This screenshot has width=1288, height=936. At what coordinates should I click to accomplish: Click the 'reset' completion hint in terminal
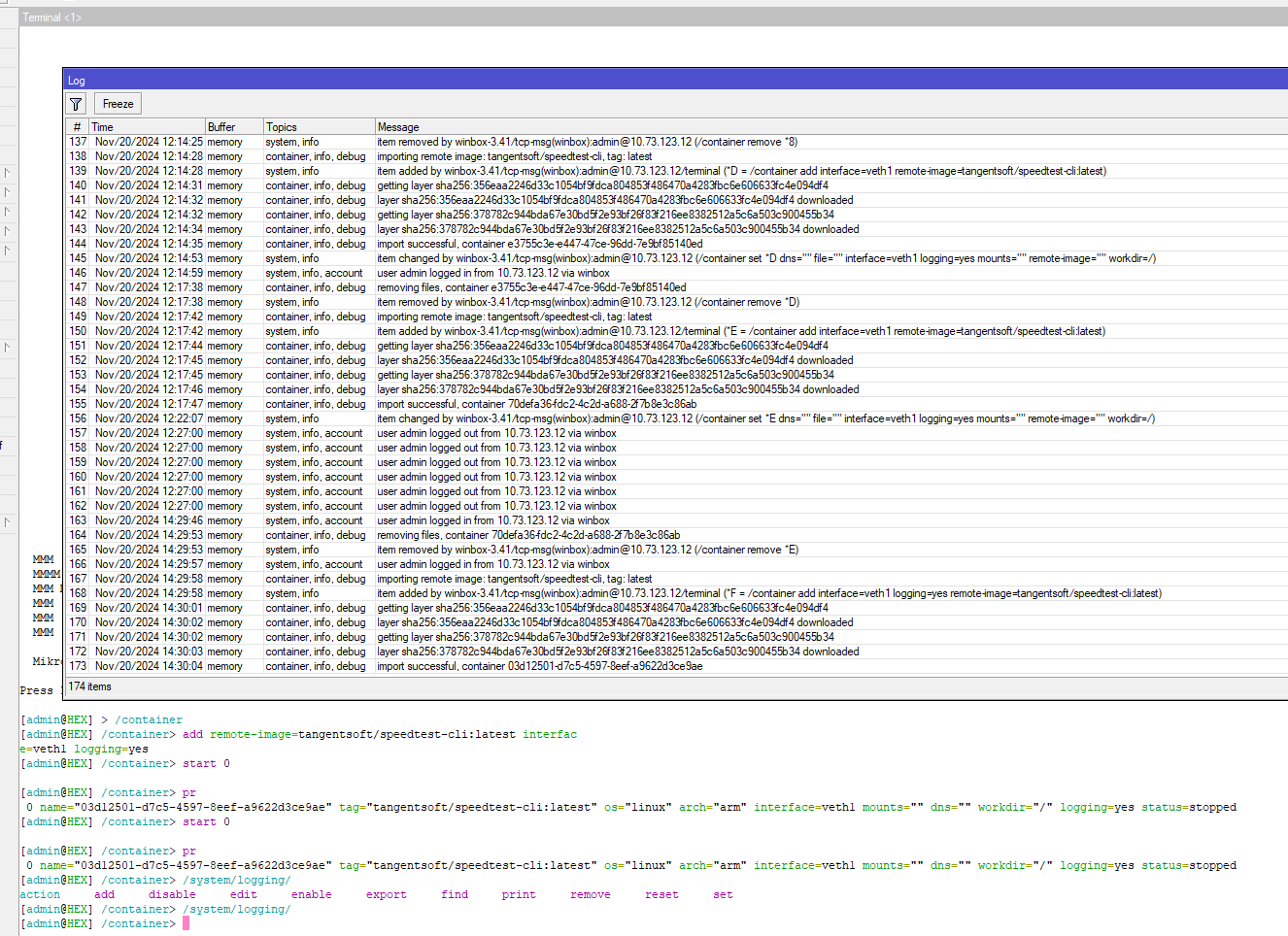click(662, 894)
